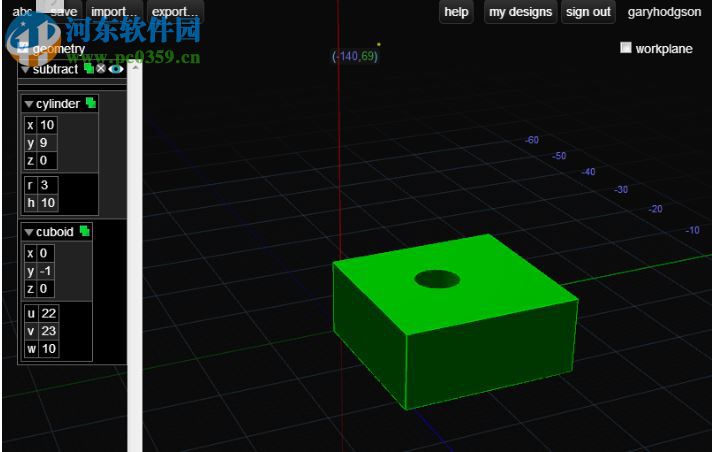712x452 pixels.
Task: Click the -60 axis label
Action: pyautogui.click(x=532, y=140)
